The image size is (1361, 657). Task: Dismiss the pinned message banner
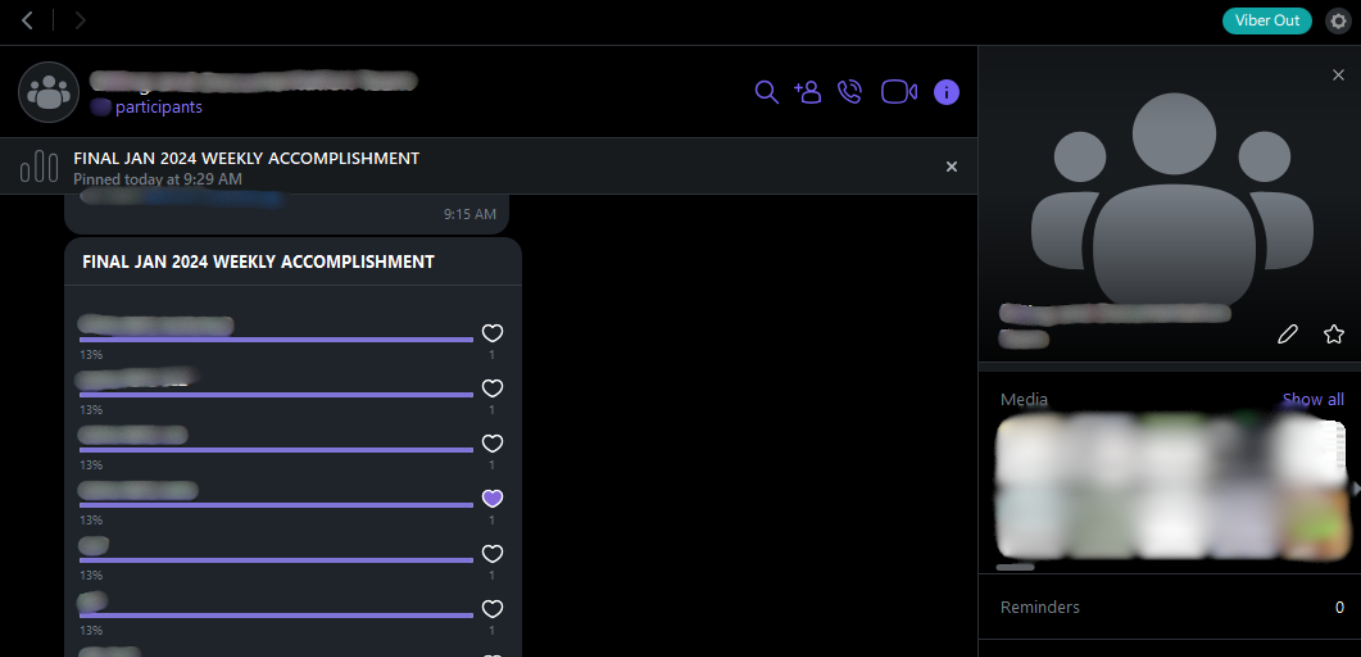952,167
